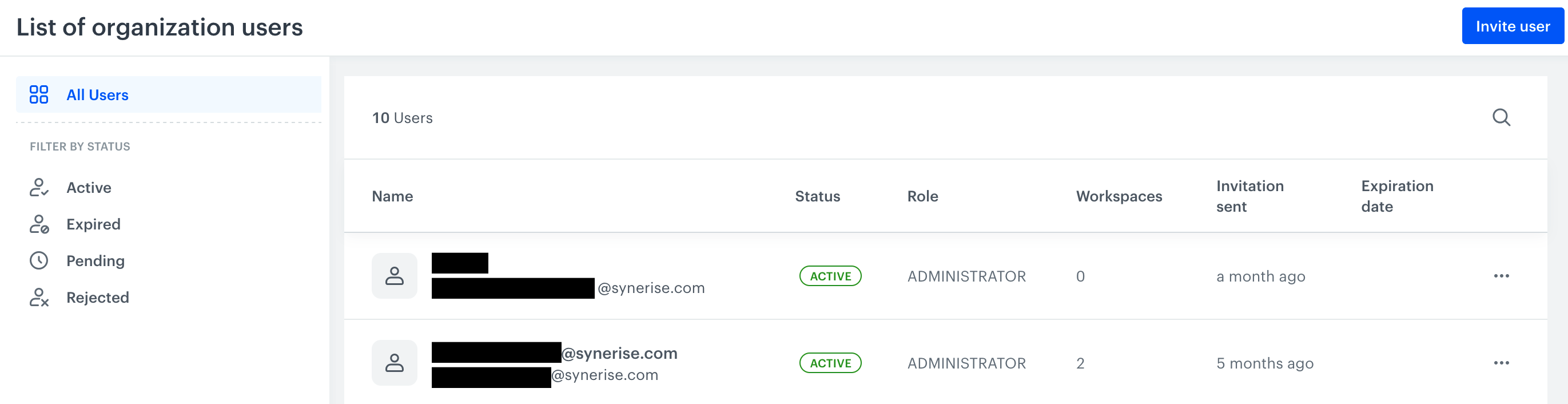Viewport: 1568px width, 404px height.
Task: Filter users by Expired status
Action: 93,224
